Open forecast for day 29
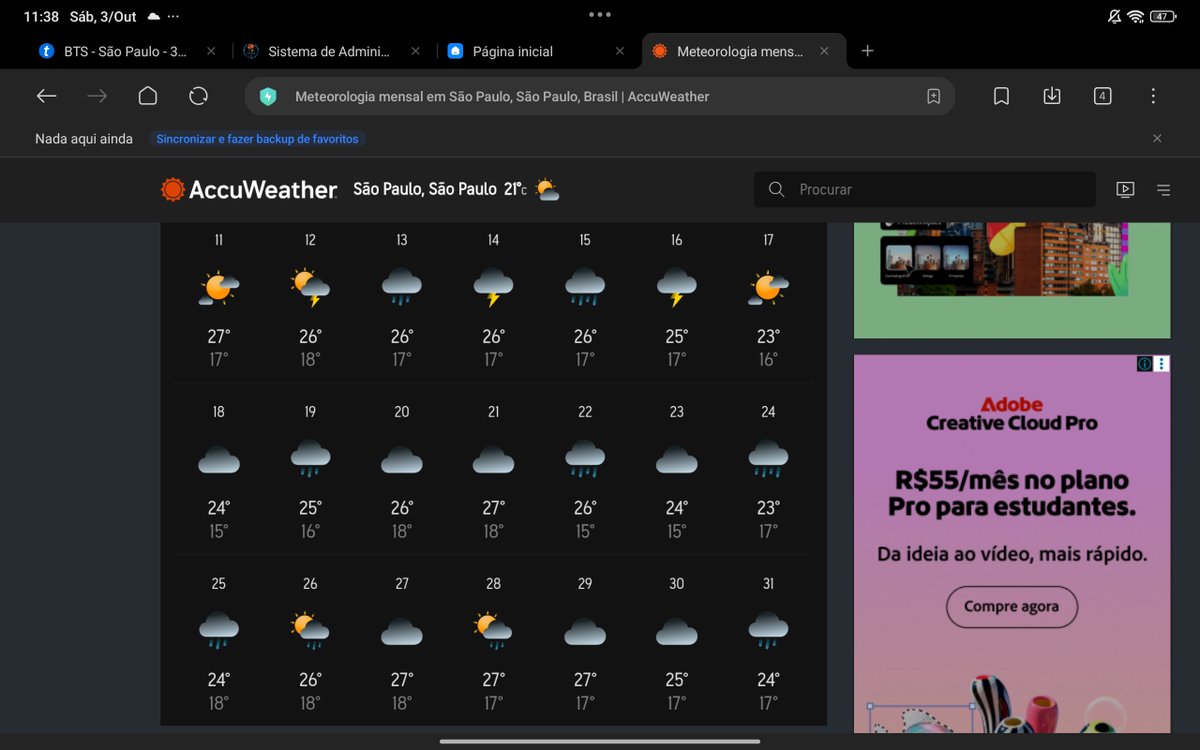This screenshot has width=1200, height=750. (585, 642)
